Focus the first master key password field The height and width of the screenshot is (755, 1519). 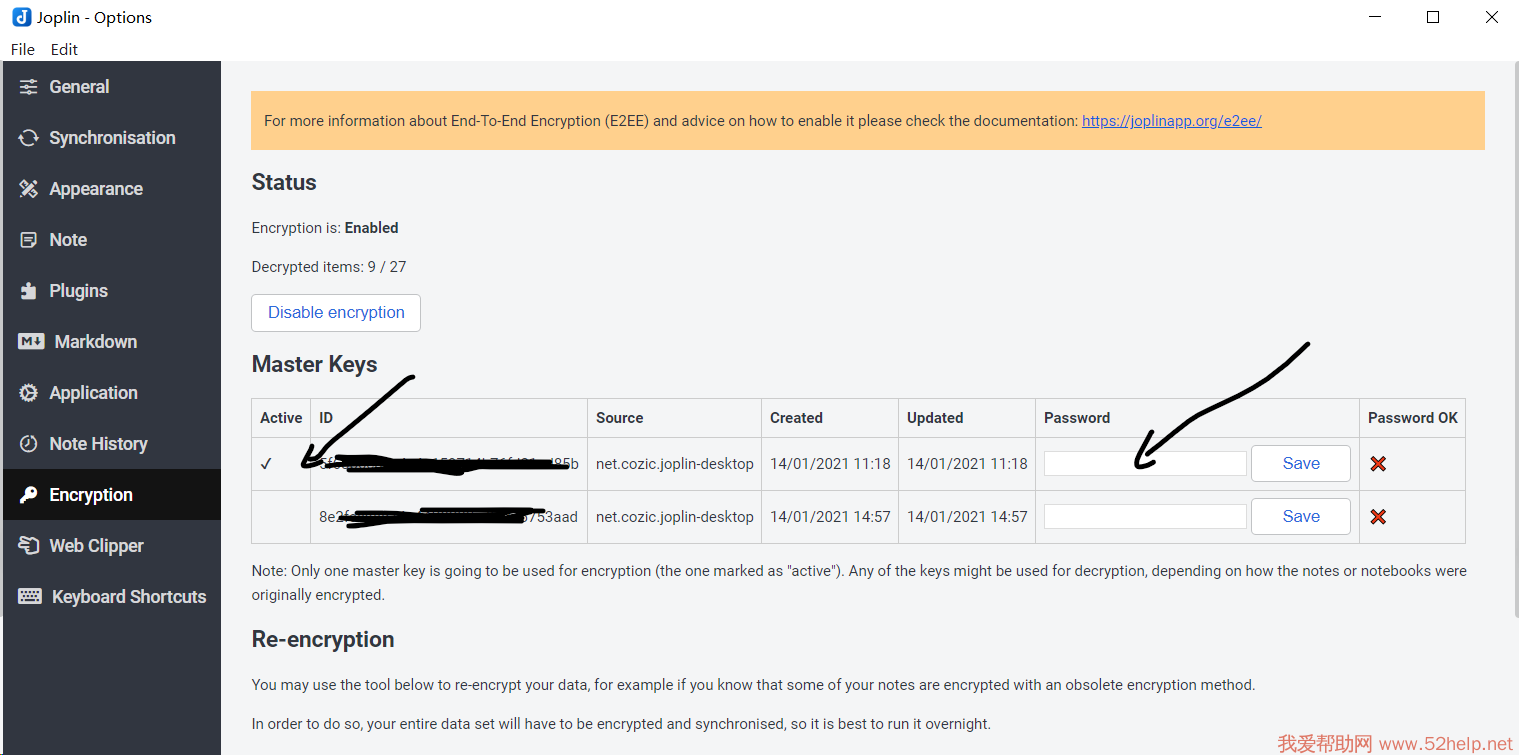point(1145,464)
